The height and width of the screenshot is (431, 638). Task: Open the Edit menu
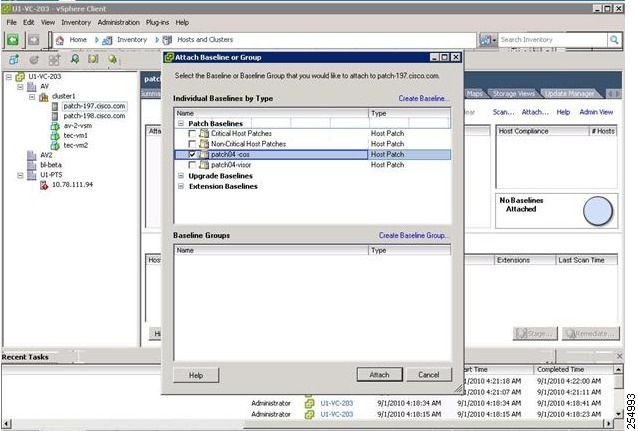pyautogui.click(x=28, y=22)
